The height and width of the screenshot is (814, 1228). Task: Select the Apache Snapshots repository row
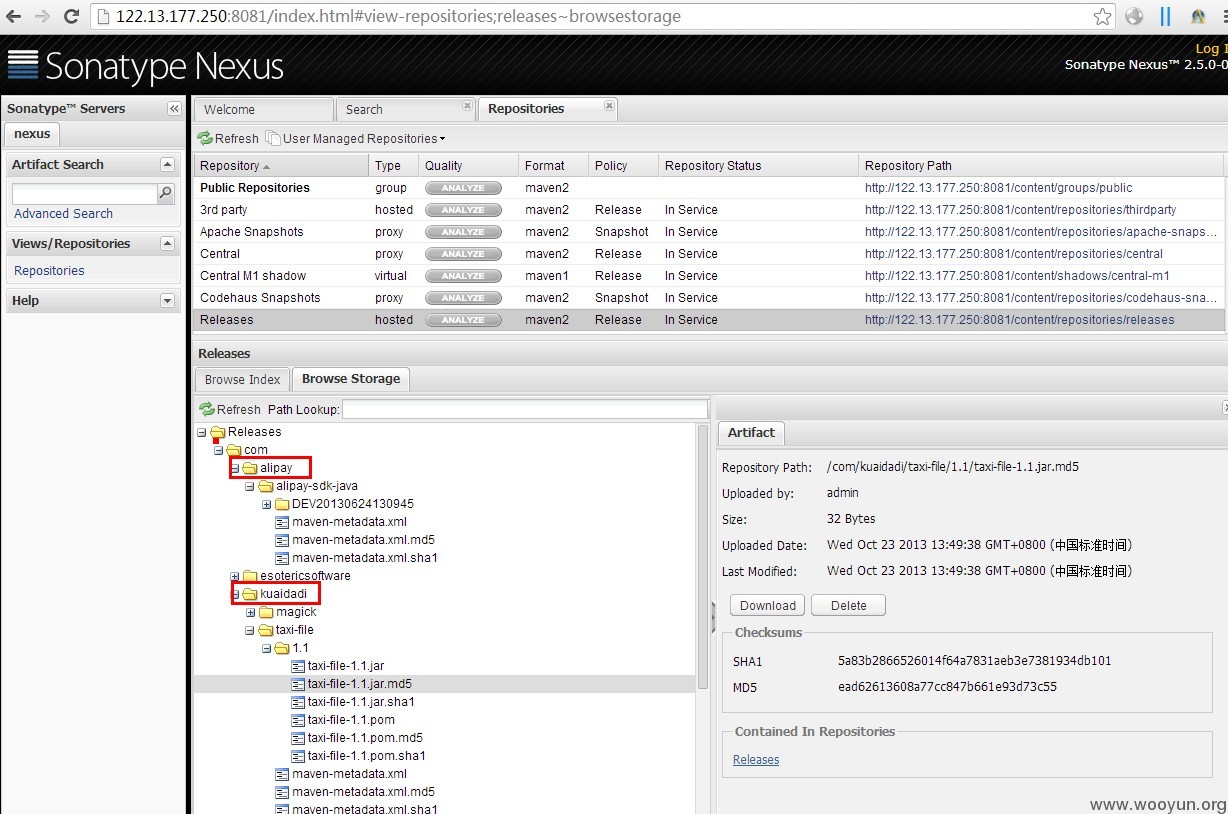coord(708,232)
